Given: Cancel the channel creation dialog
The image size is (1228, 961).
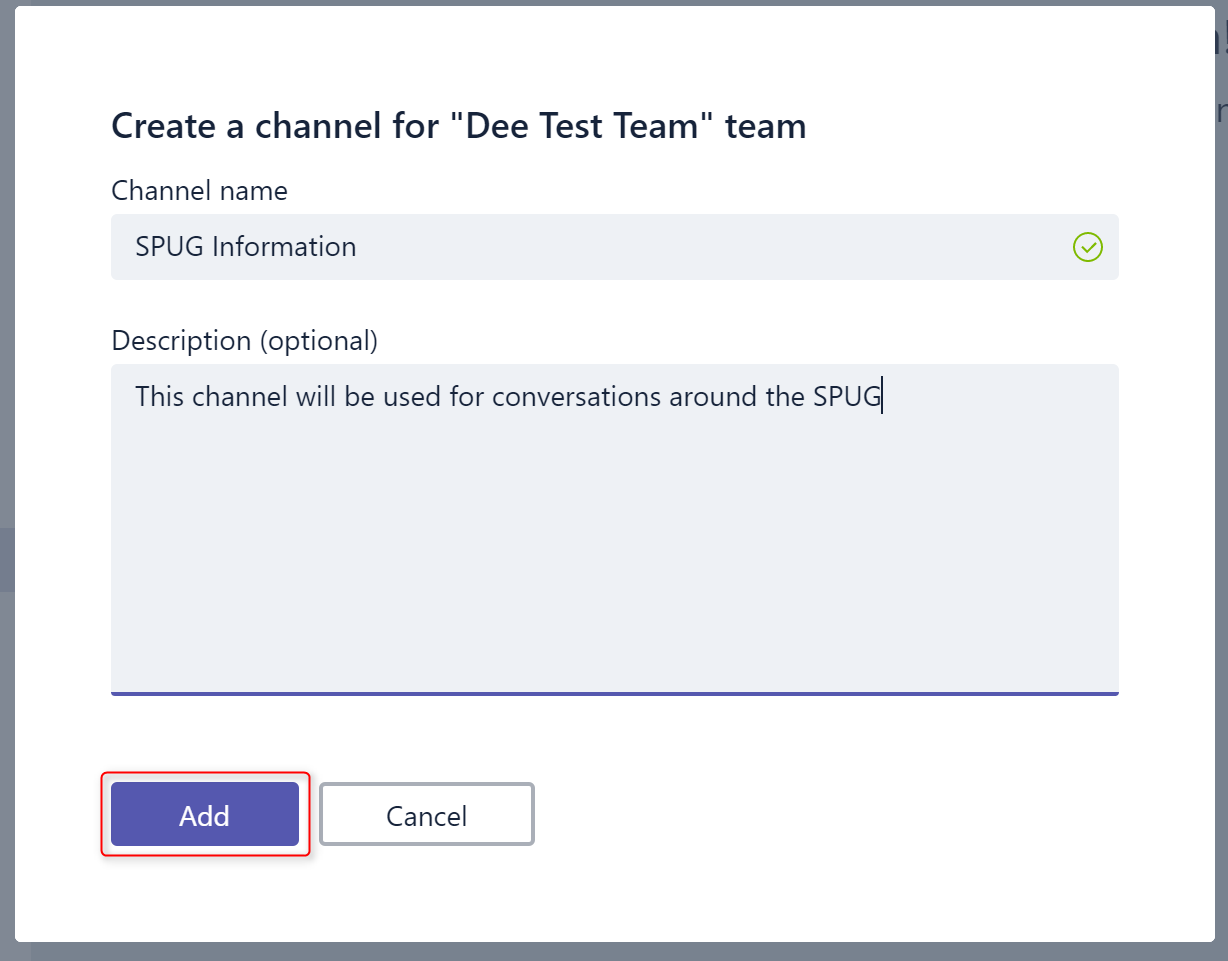Looking at the screenshot, I should pos(427,815).
